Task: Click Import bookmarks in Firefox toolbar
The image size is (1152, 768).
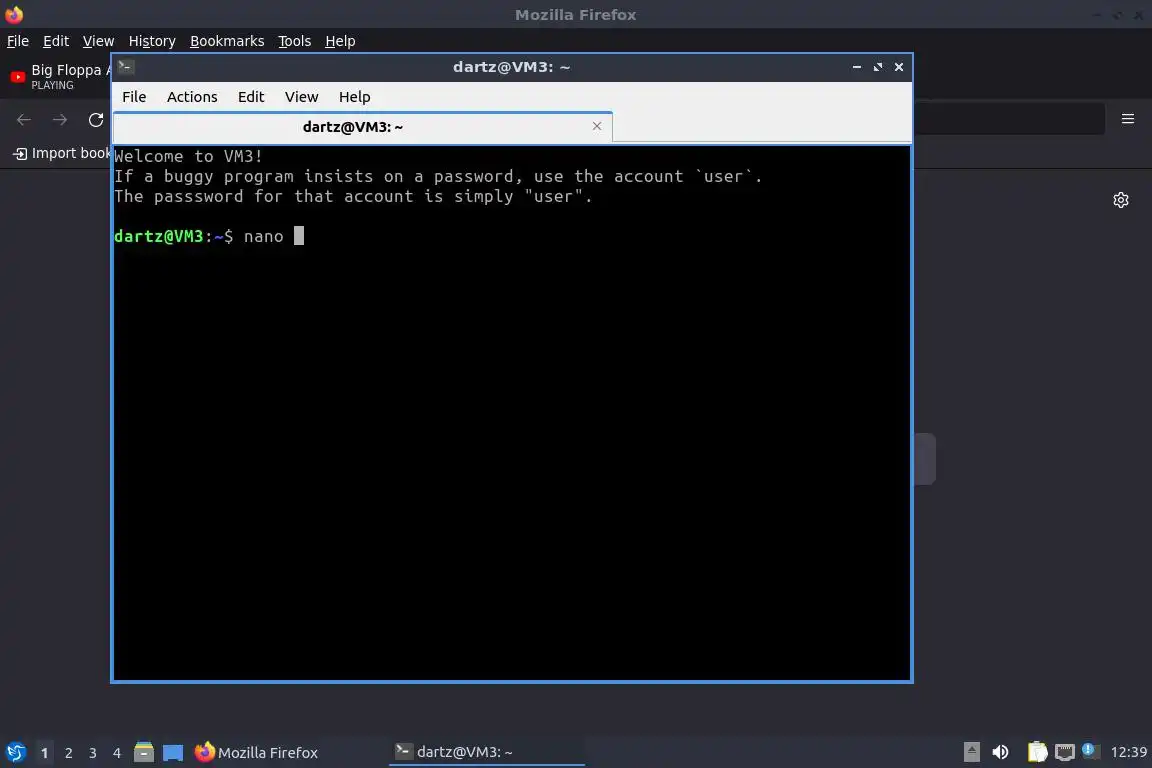Action: point(62,153)
